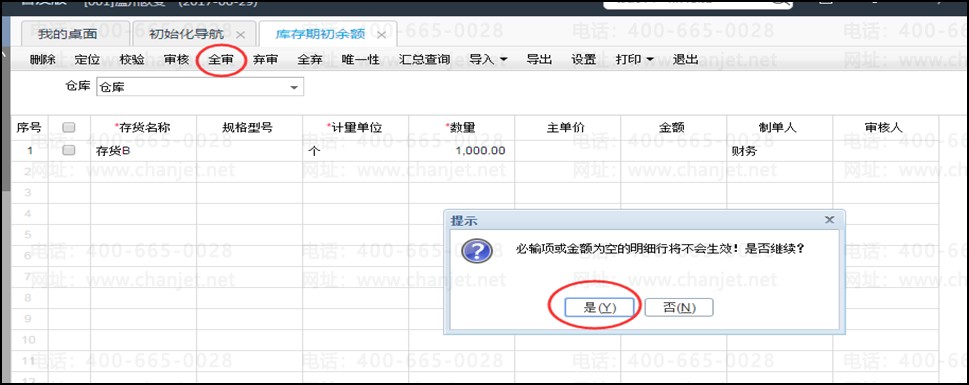Check the row 1 存货B checkbox
This screenshot has width=969, height=385.
[x=69, y=150]
